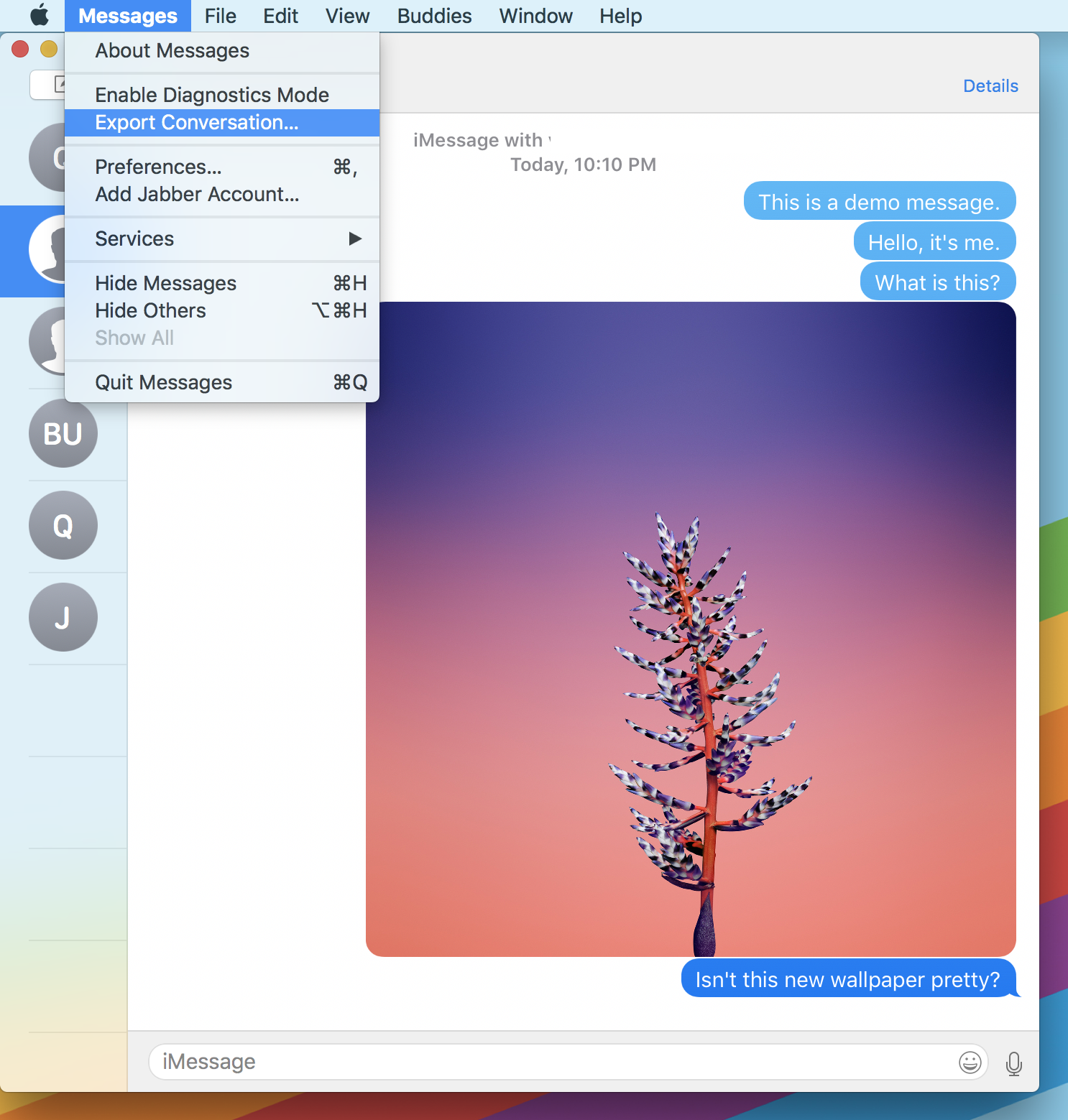Choose Hide Others

(x=222, y=310)
